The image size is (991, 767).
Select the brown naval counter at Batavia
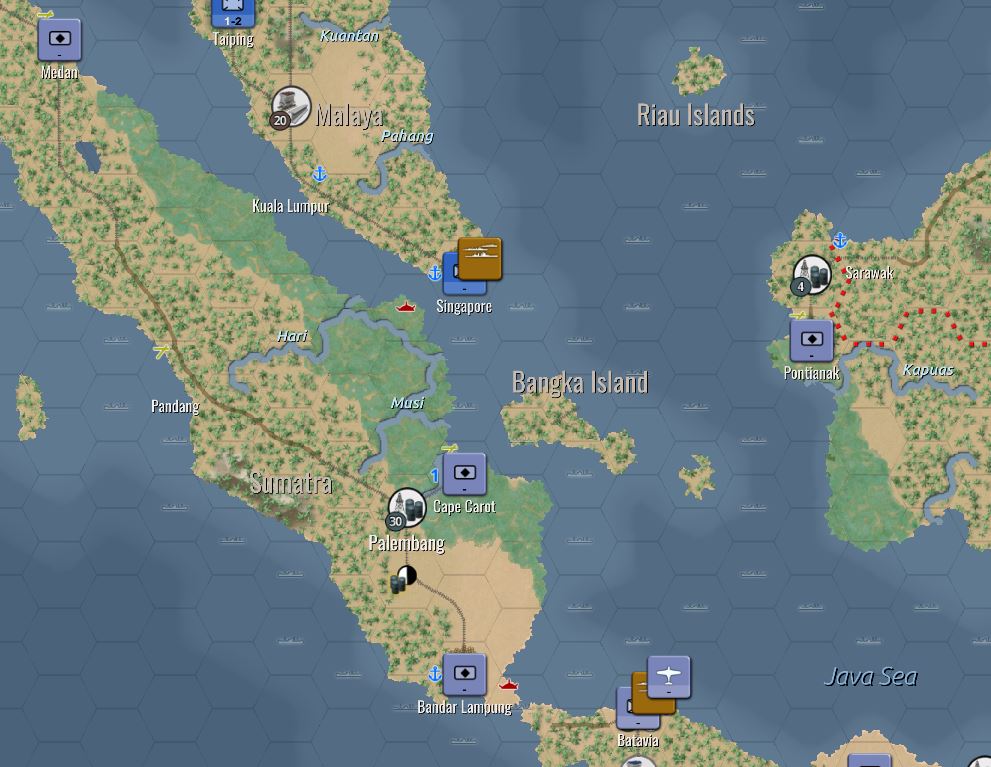point(643,694)
